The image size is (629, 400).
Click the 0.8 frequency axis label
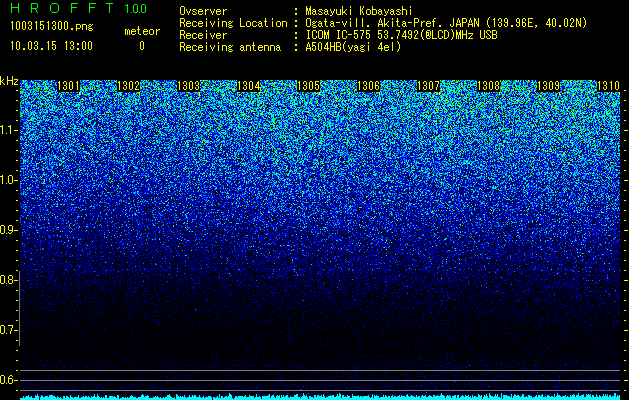[8, 280]
